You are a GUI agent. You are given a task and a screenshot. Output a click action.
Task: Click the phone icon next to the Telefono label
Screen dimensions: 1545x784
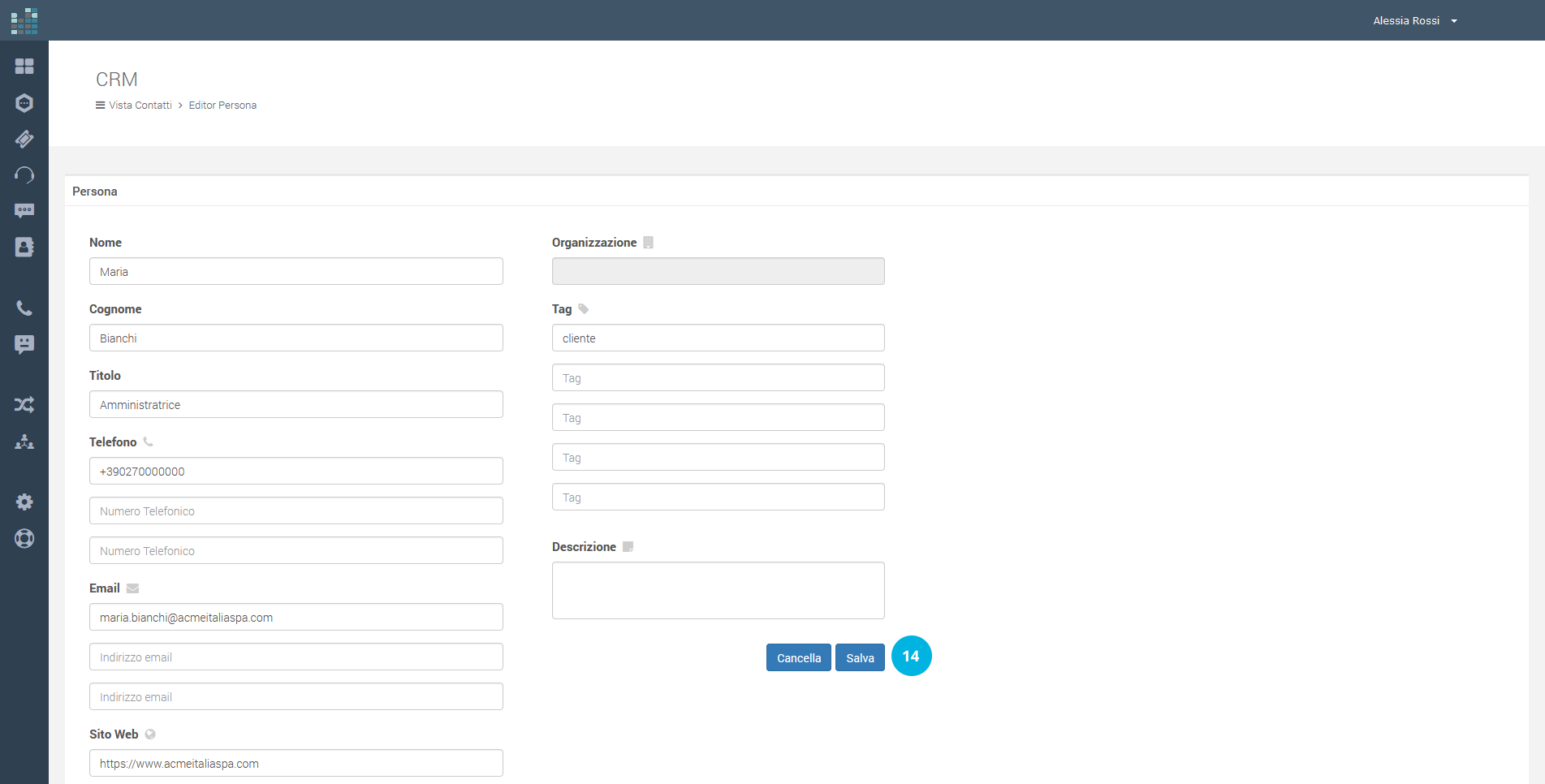tap(148, 442)
